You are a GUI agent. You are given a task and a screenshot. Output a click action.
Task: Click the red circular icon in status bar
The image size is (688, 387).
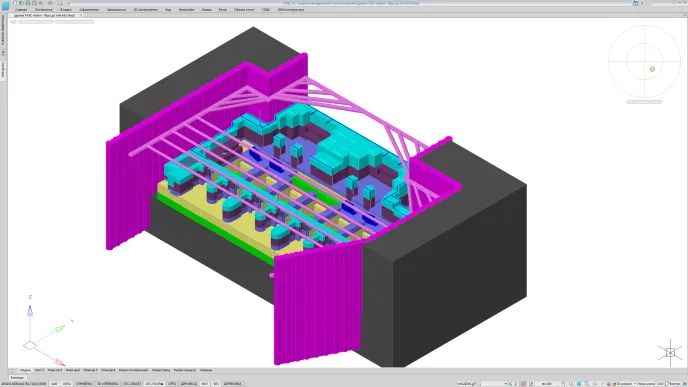coord(523,383)
